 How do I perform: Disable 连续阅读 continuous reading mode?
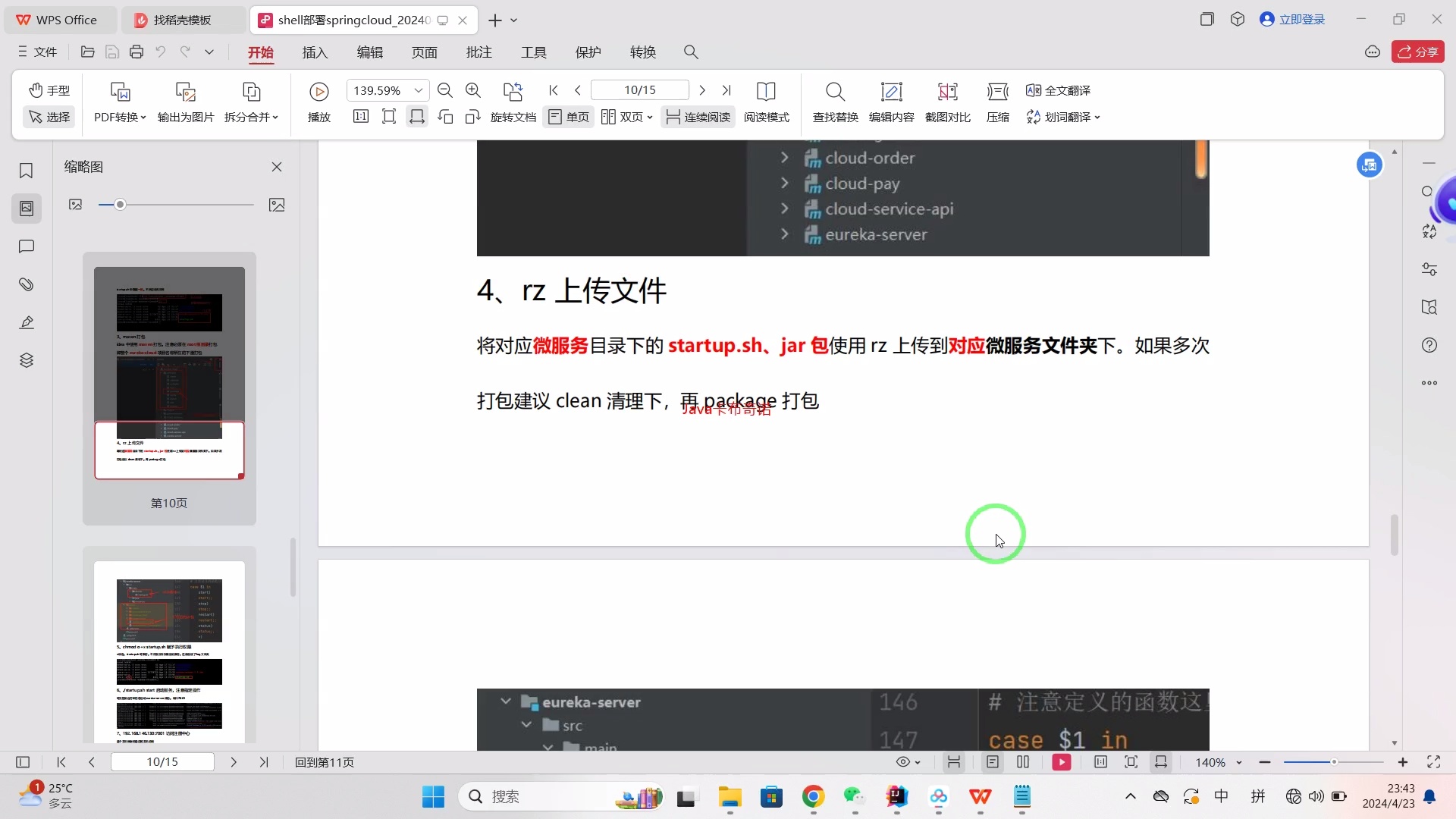(698, 117)
